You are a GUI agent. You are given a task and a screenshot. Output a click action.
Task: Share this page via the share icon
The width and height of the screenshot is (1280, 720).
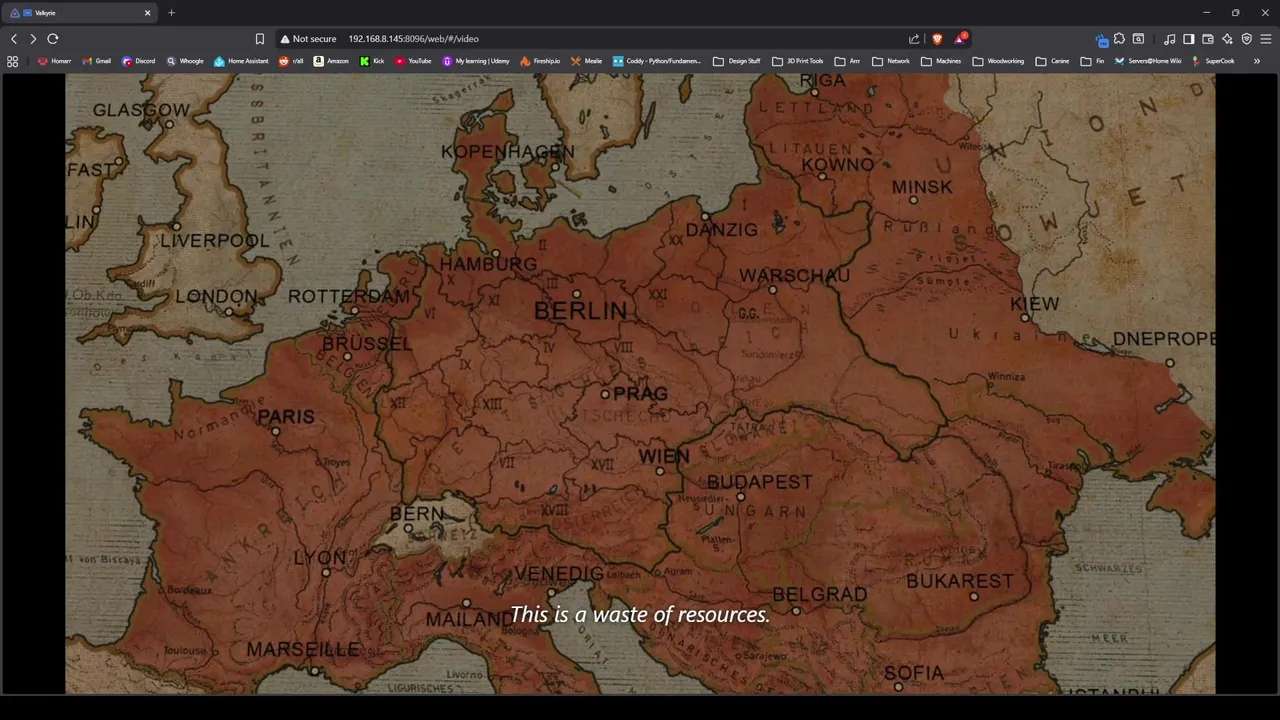[914, 39]
